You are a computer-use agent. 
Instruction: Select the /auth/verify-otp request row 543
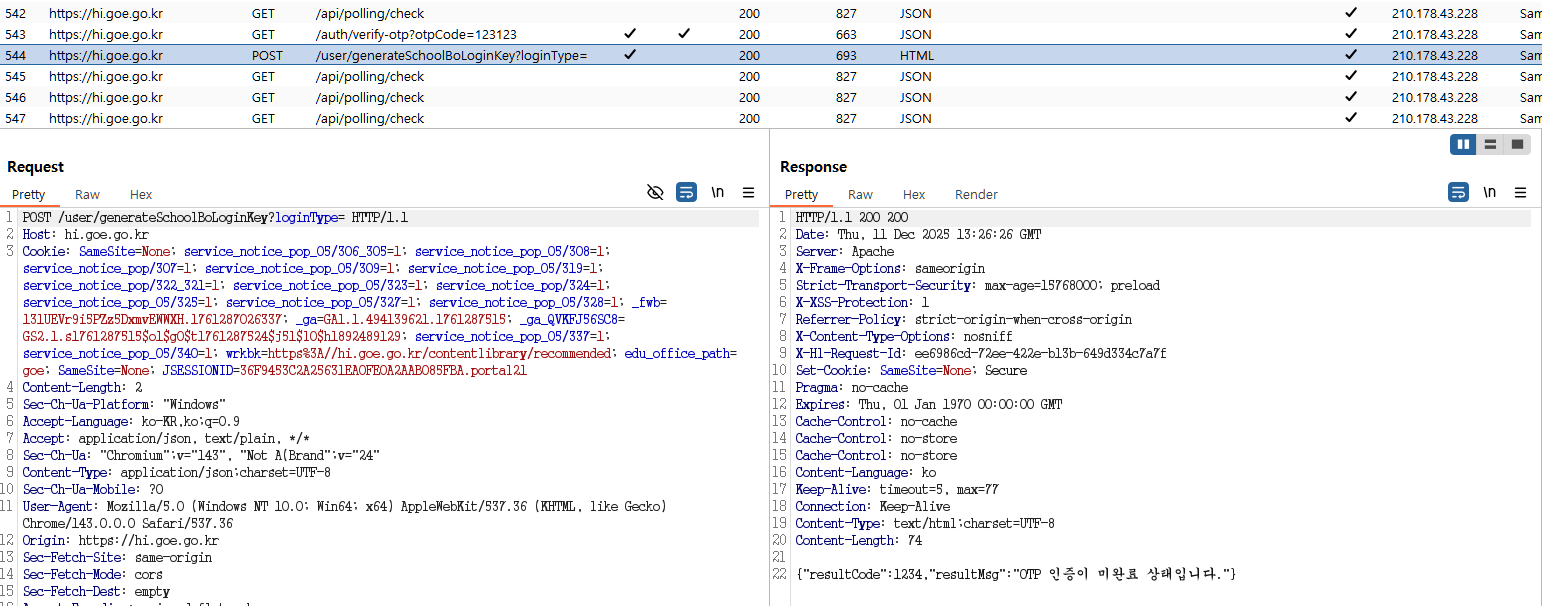(x=415, y=34)
